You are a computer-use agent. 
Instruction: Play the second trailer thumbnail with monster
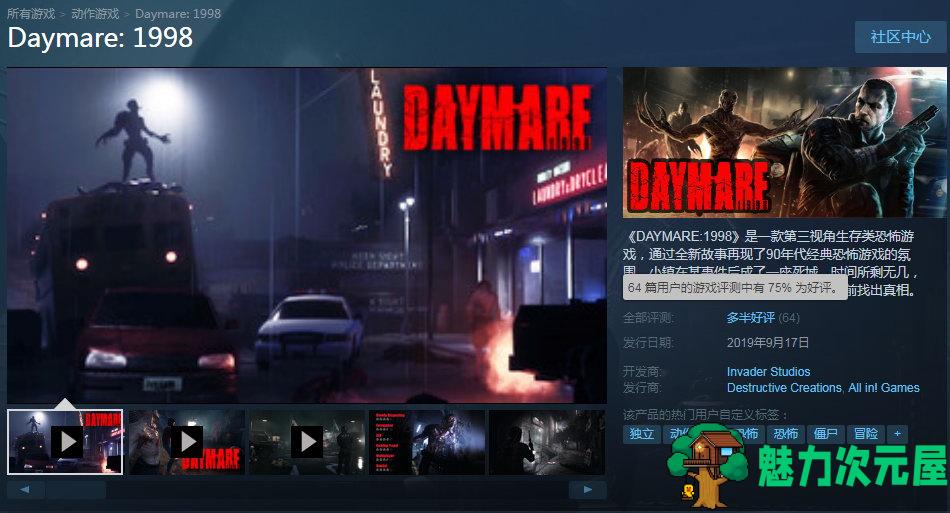coord(187,442)
